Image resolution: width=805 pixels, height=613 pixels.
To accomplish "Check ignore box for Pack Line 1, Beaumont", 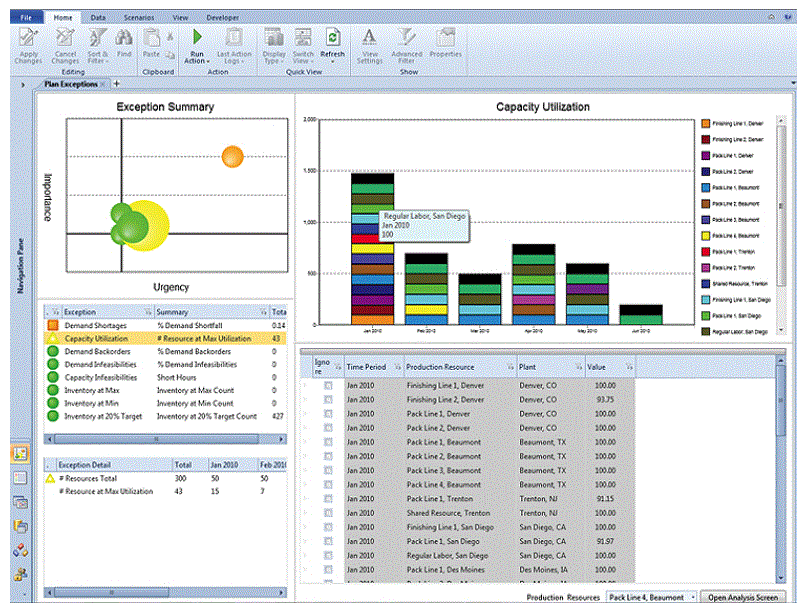I will [x=328, y=442].
